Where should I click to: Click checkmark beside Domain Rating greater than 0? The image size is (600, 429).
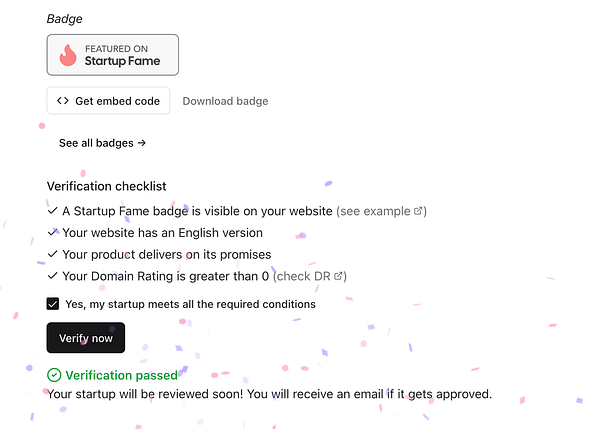pos(52,276)
